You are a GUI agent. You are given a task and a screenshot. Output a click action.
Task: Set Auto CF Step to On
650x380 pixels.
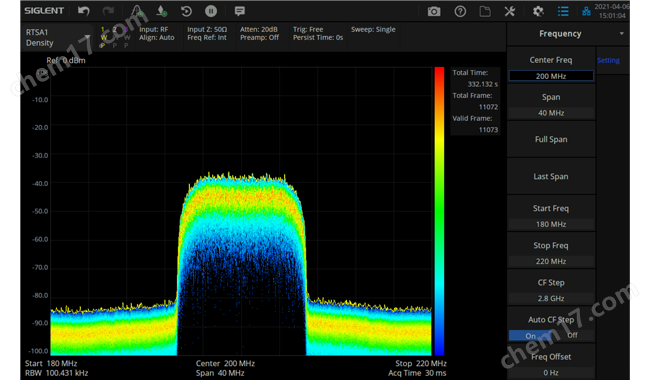531,336
